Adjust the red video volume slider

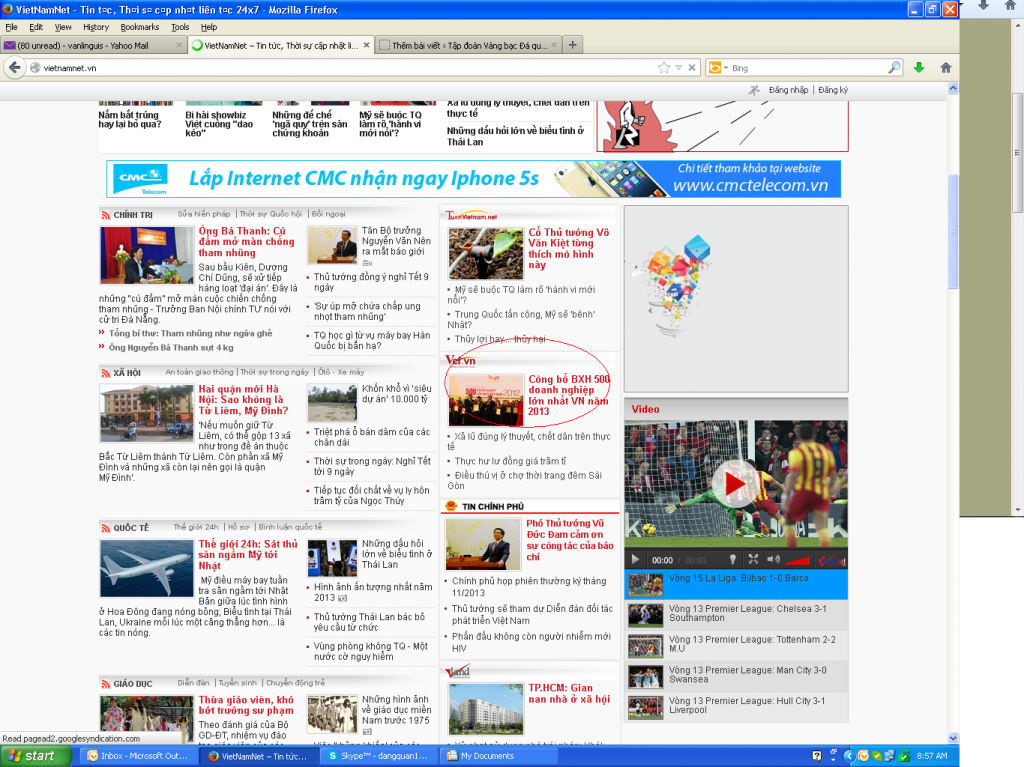pos(797,561)
